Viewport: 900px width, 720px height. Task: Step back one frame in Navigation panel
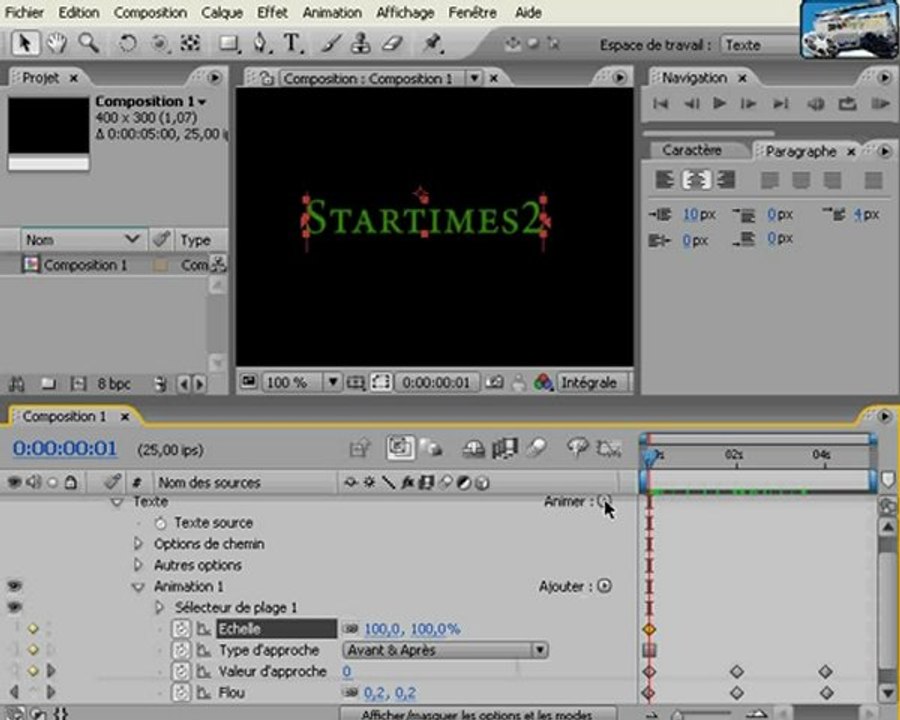click(x=691, y=104)
